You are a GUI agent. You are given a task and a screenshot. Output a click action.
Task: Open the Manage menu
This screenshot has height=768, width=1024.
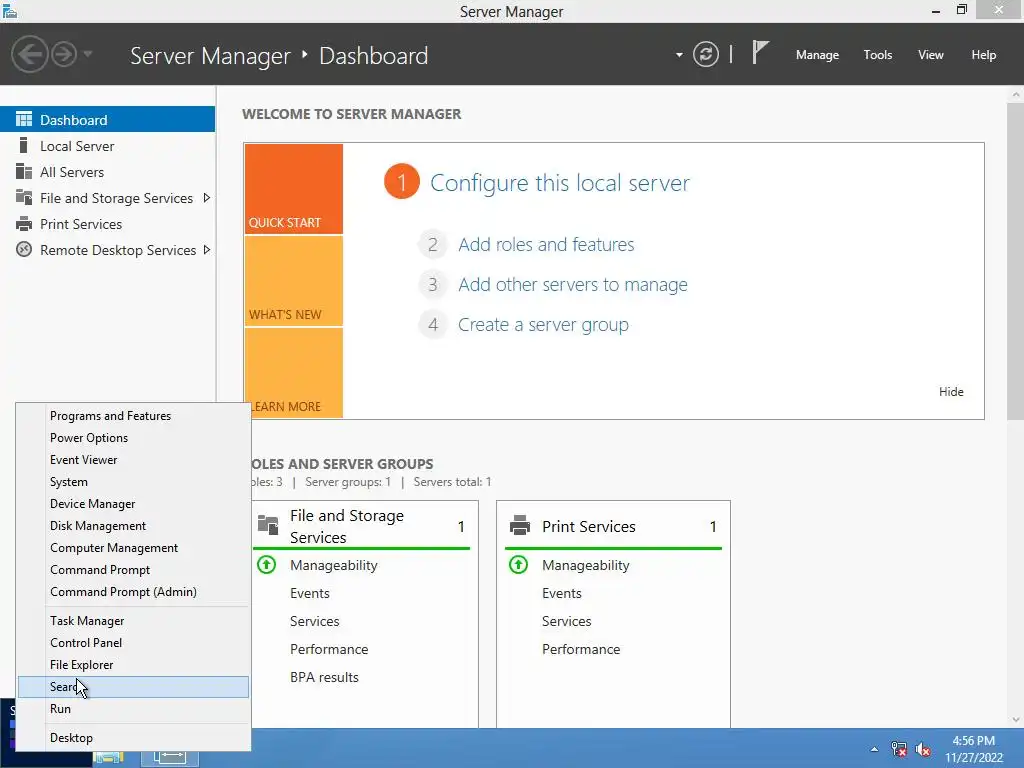pos(817,55)
